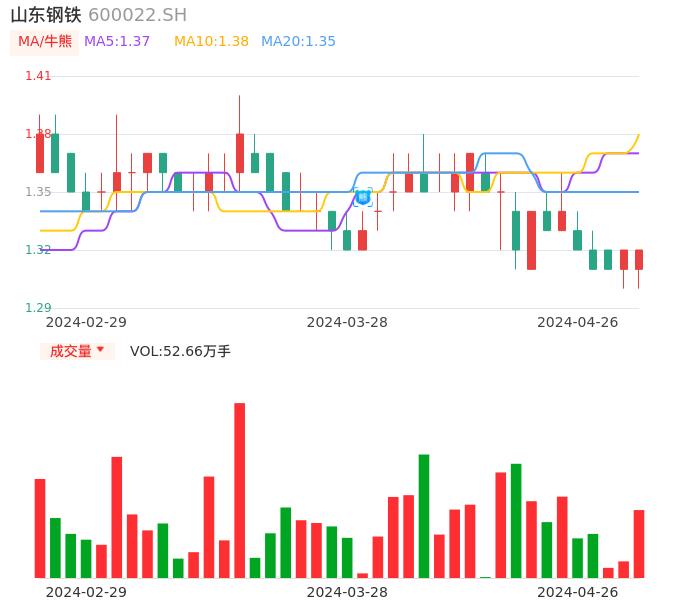Image resolution: width=686 pixels, height=606 pixels.
Task: Click the 1.29 price axis label
Action: (38, 308)
